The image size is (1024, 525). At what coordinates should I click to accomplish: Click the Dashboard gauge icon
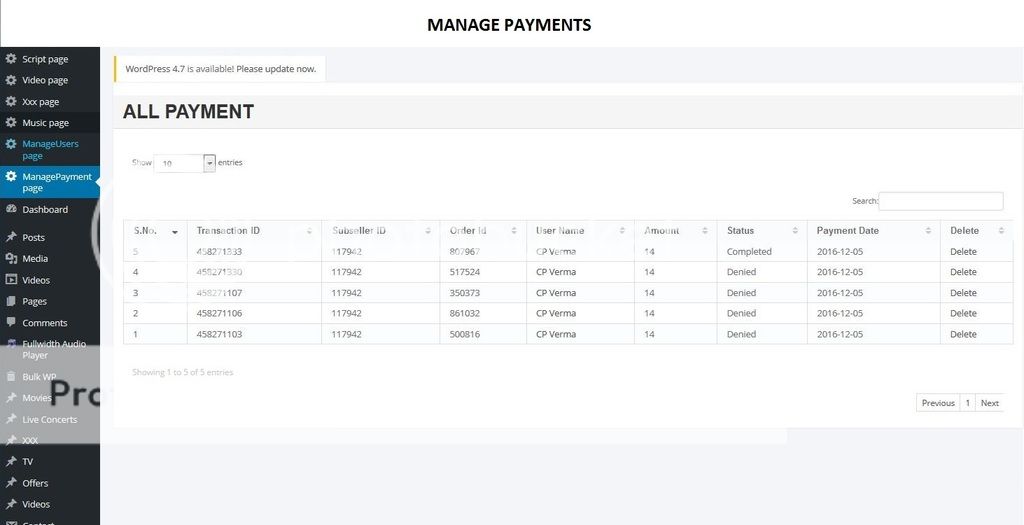click(10, 209)
